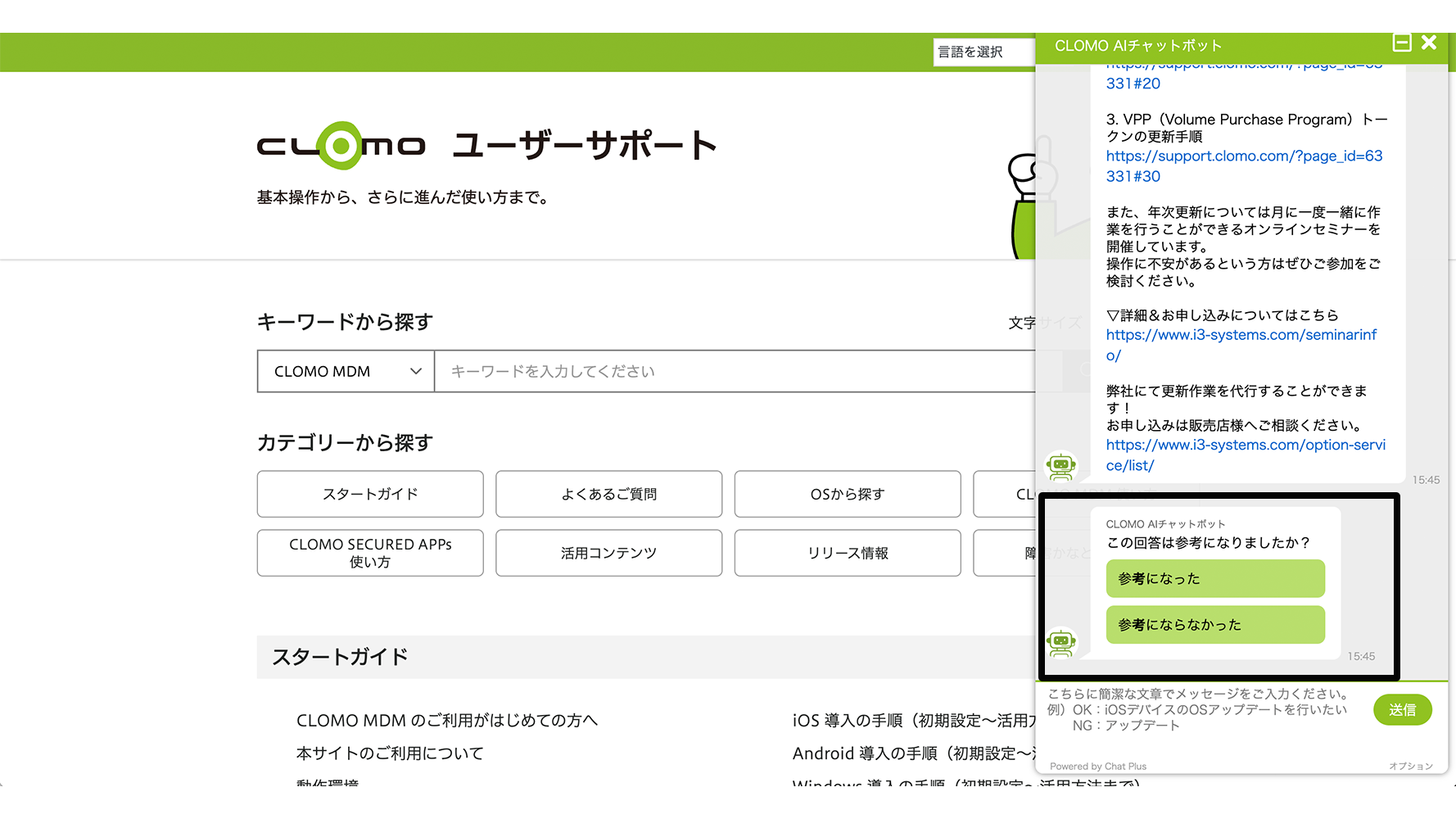Viewport: 1456px width, 819px height.
Task: Click the キーワードから探す heading
Action: 345,322
